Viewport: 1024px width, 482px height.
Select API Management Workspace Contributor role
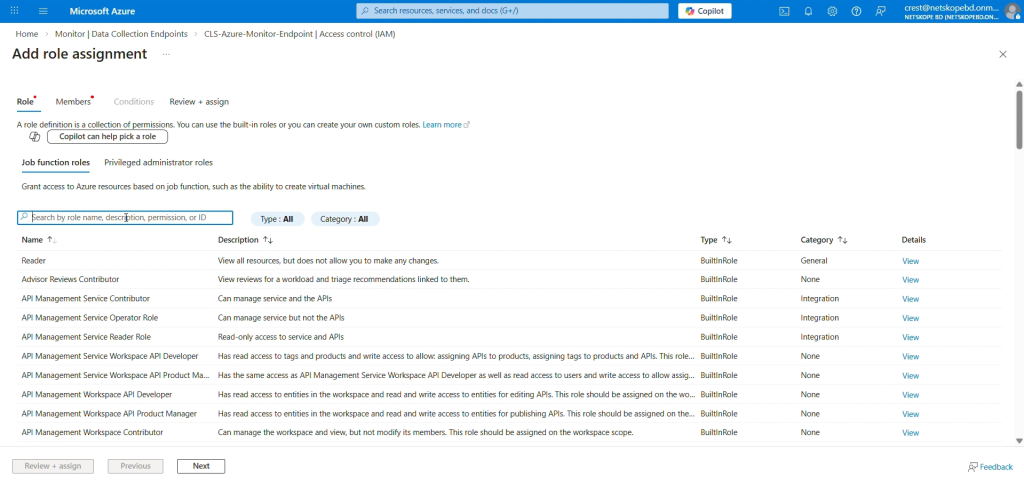click(509, 432)
